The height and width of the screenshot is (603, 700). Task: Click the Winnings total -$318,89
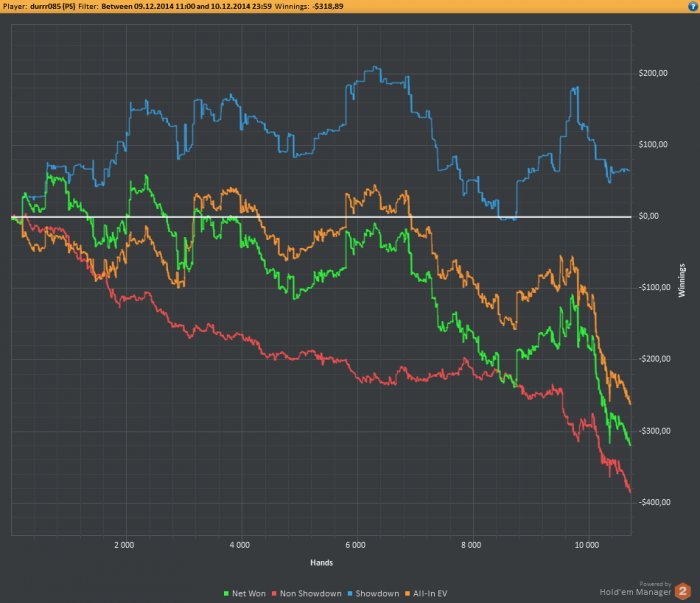[328, 6]
